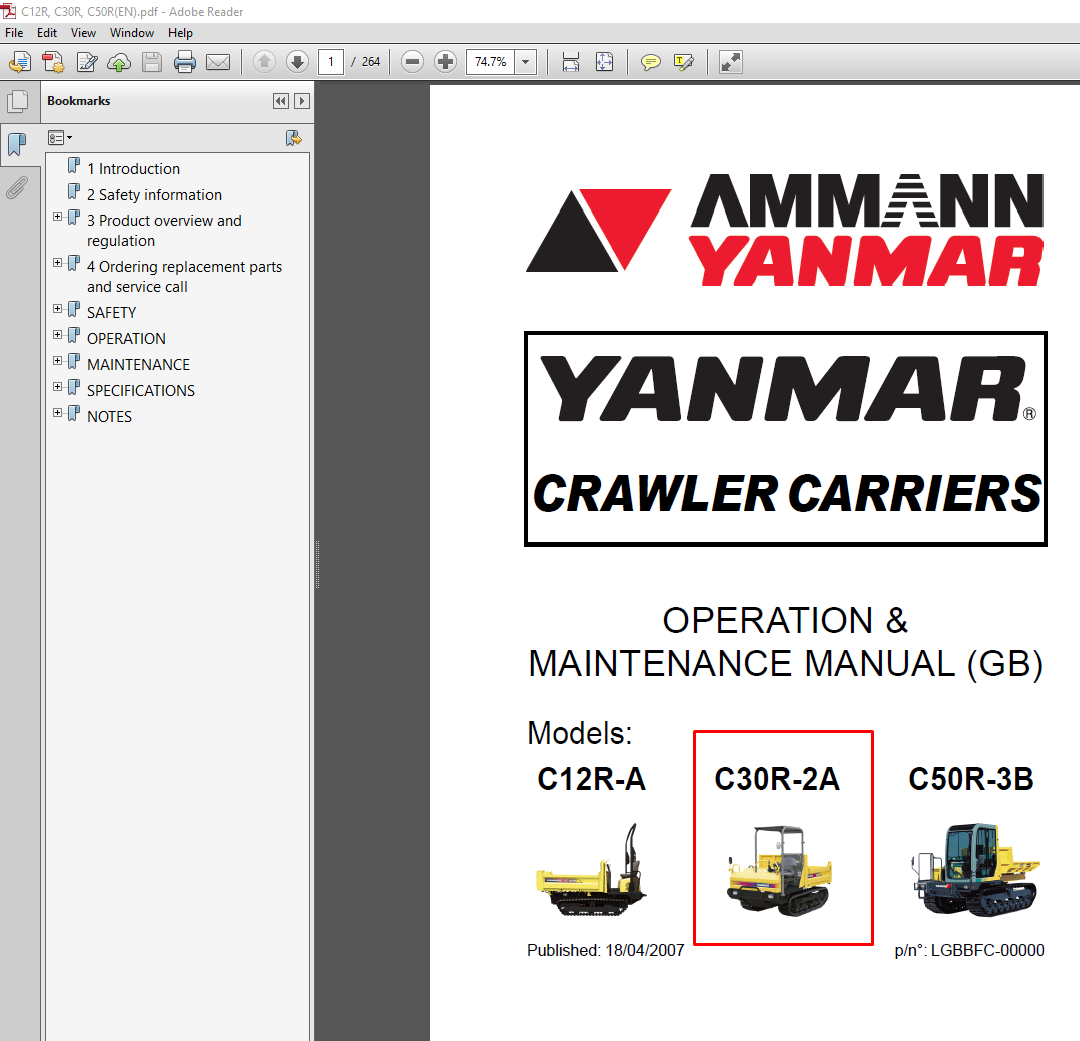The height and width of the screenshot is (1041, 1080).
Task: Click the Save (floppy disk) icon
Action: coord(152,62)
